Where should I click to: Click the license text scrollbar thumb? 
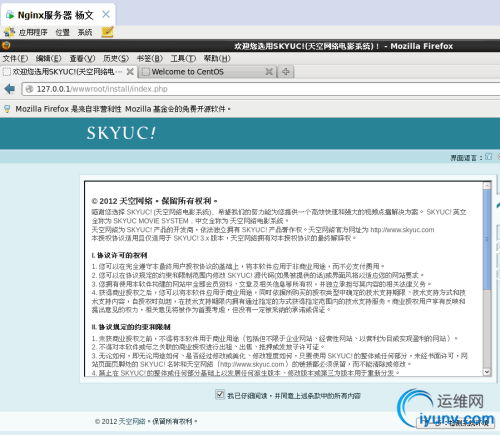click(487, 239)
